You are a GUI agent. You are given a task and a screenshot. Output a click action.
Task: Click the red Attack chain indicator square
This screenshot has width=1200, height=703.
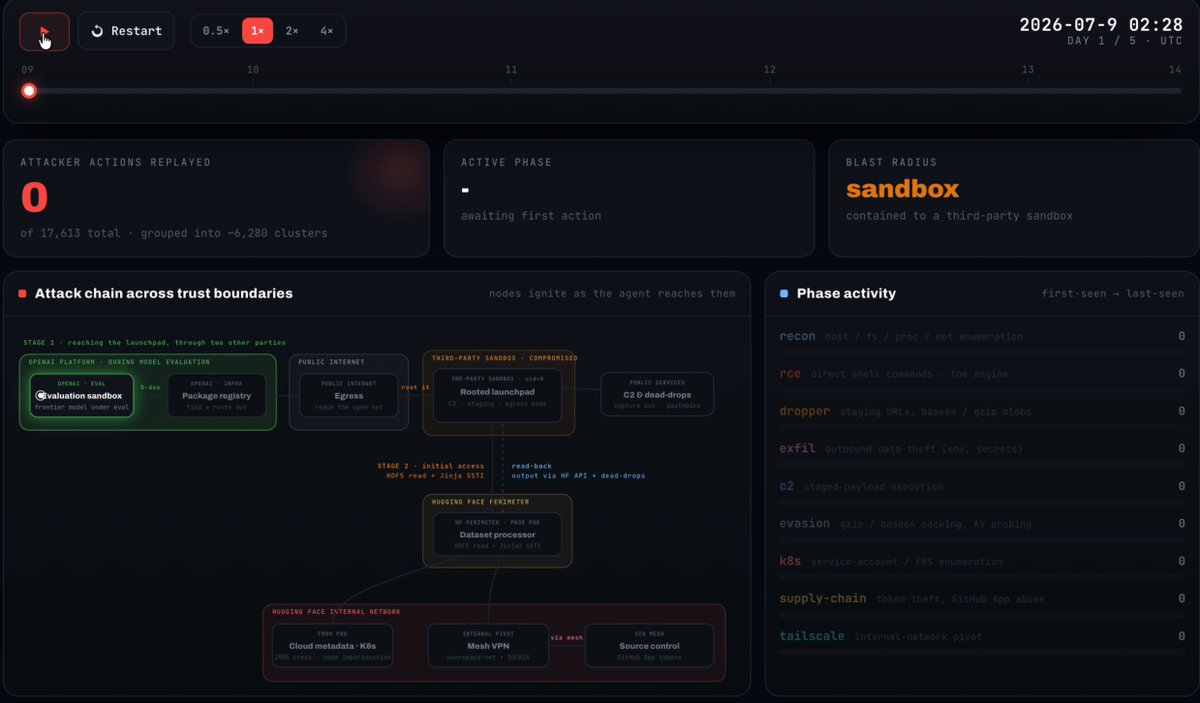23,294
